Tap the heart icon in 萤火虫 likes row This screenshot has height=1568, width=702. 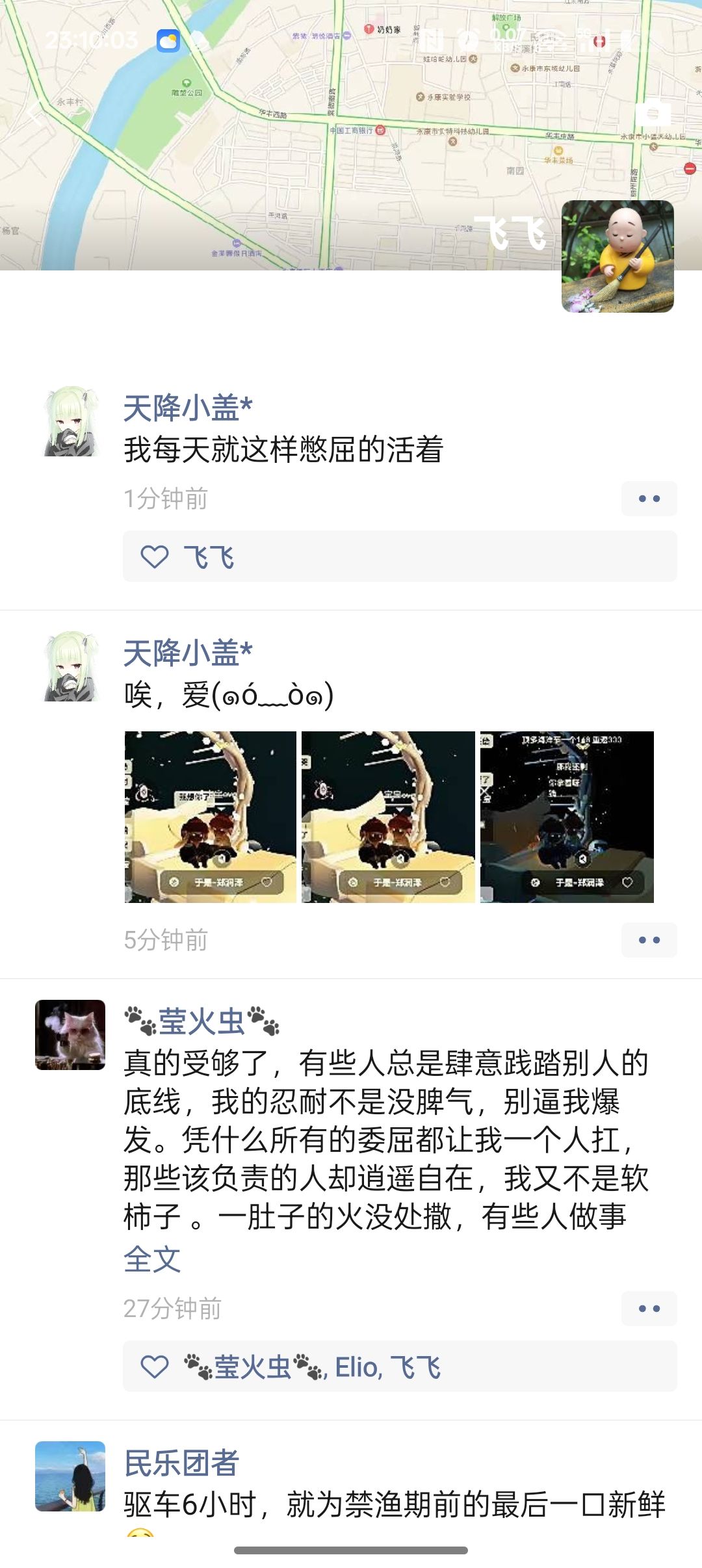click(x=155, y=1367)
